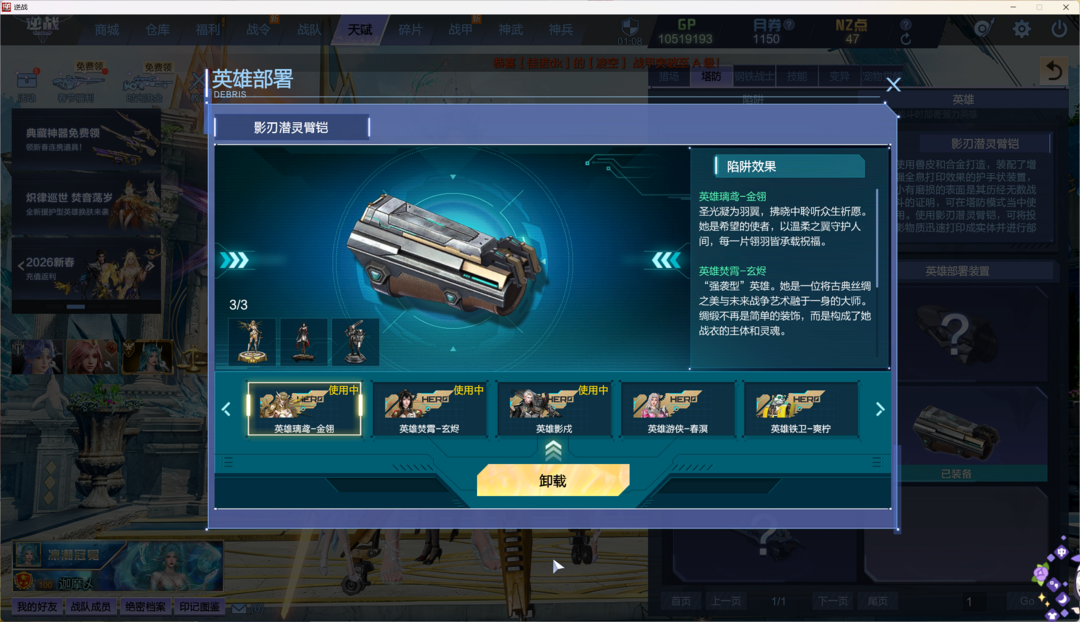
Task: Click the first deployed hero thumbnail
Action: pyautogui.click(x=252, y=342)
